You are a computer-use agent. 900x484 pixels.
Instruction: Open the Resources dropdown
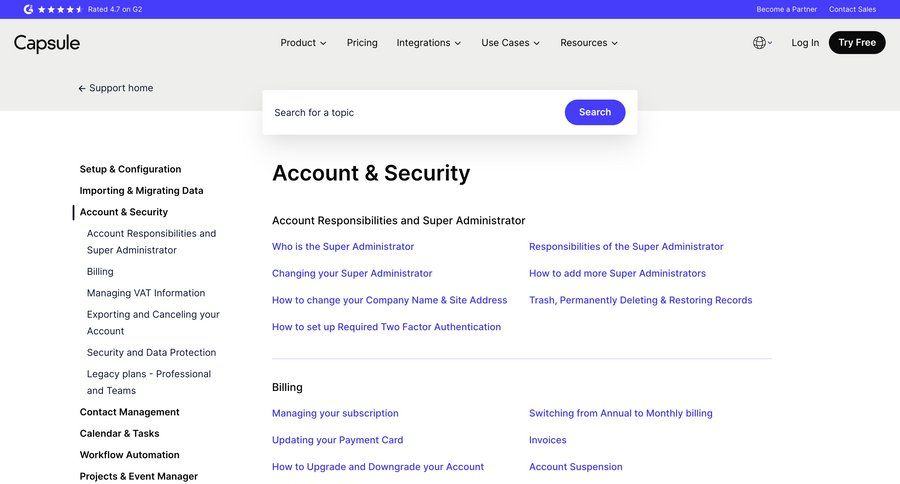[588, 43]
